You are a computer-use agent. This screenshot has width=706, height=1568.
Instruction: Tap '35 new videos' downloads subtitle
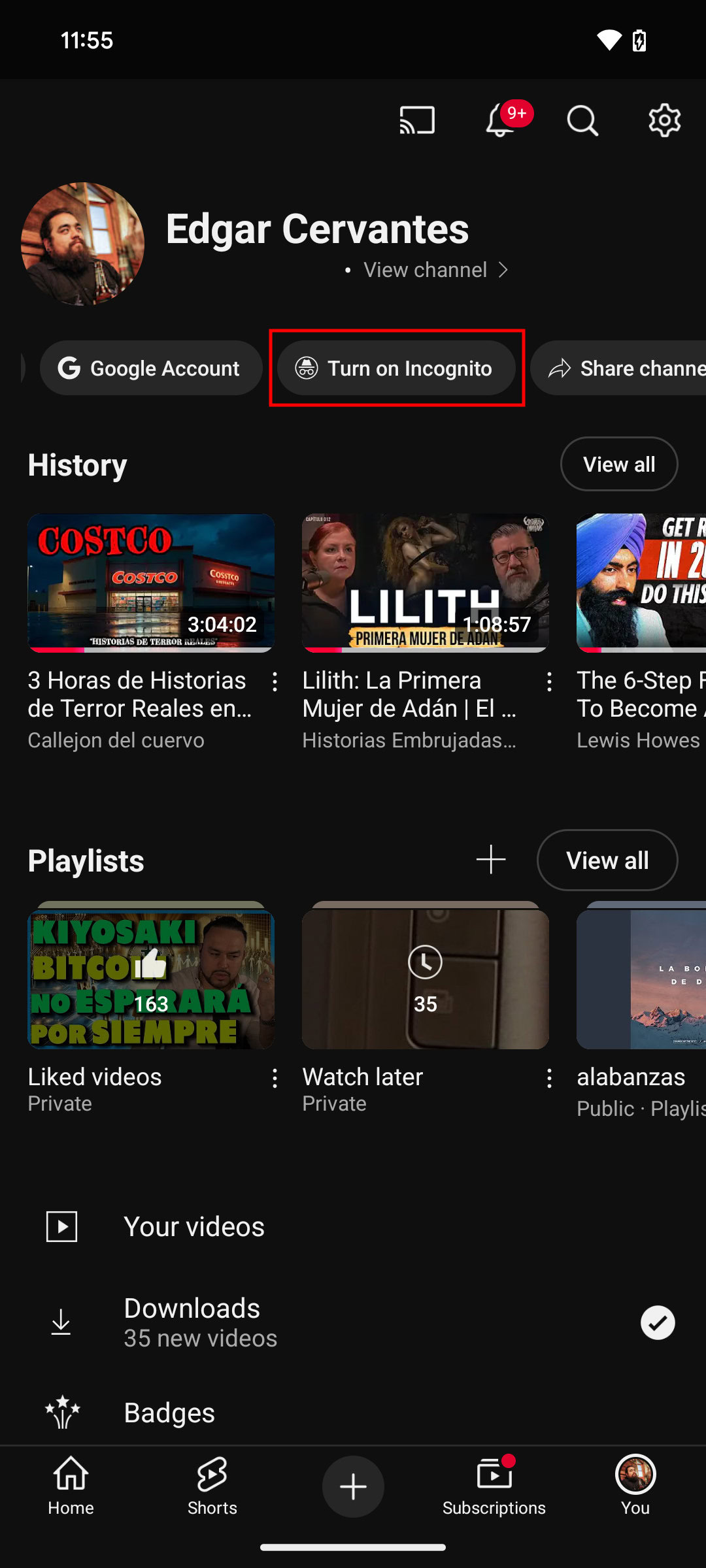(x=201, y=1338)
